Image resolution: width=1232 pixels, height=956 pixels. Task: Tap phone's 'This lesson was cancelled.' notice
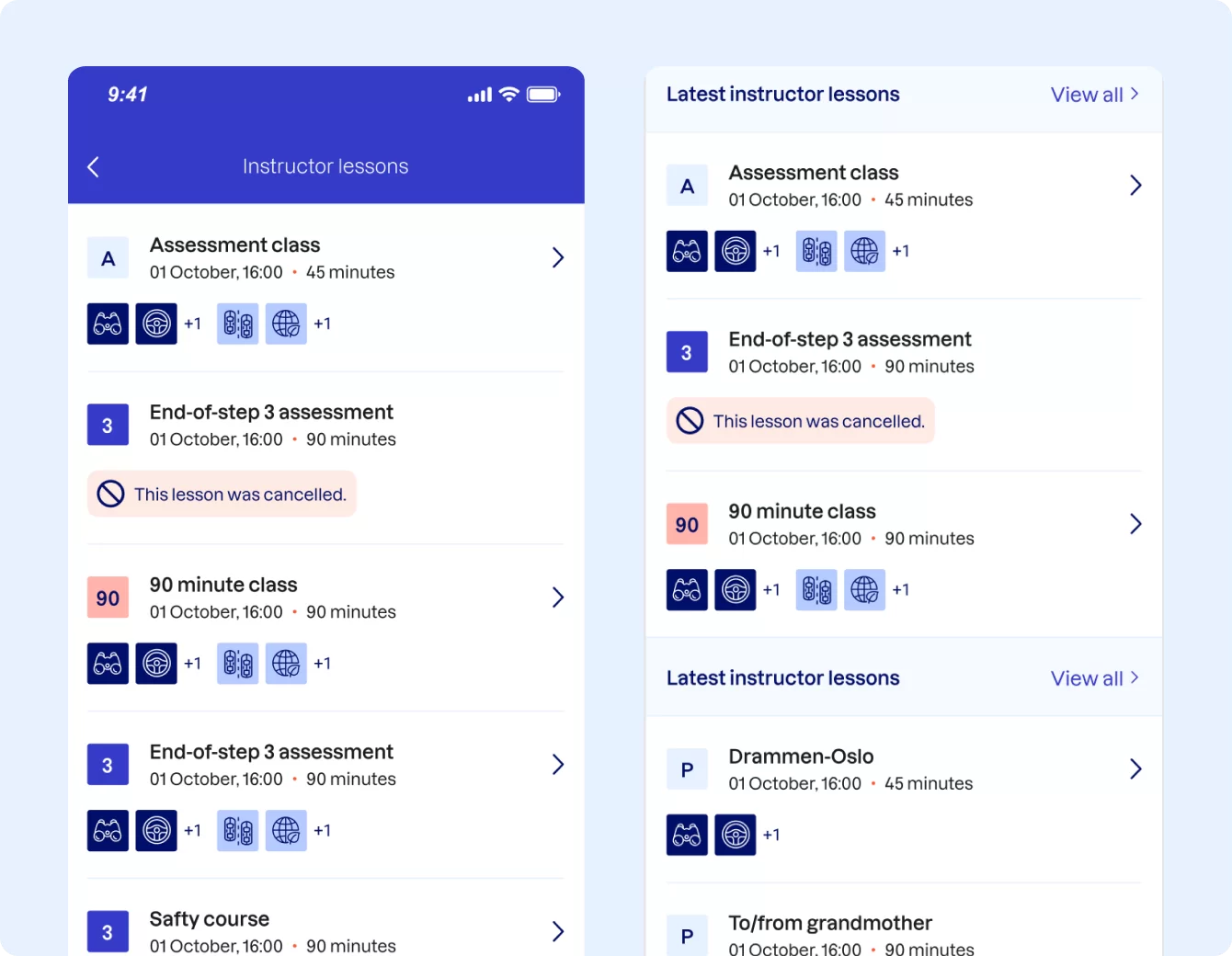[x=222, y=495]
